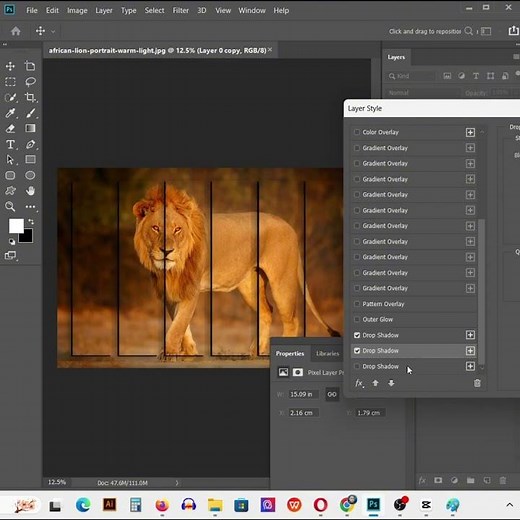Select the Zoom tool

coord(10,207)
